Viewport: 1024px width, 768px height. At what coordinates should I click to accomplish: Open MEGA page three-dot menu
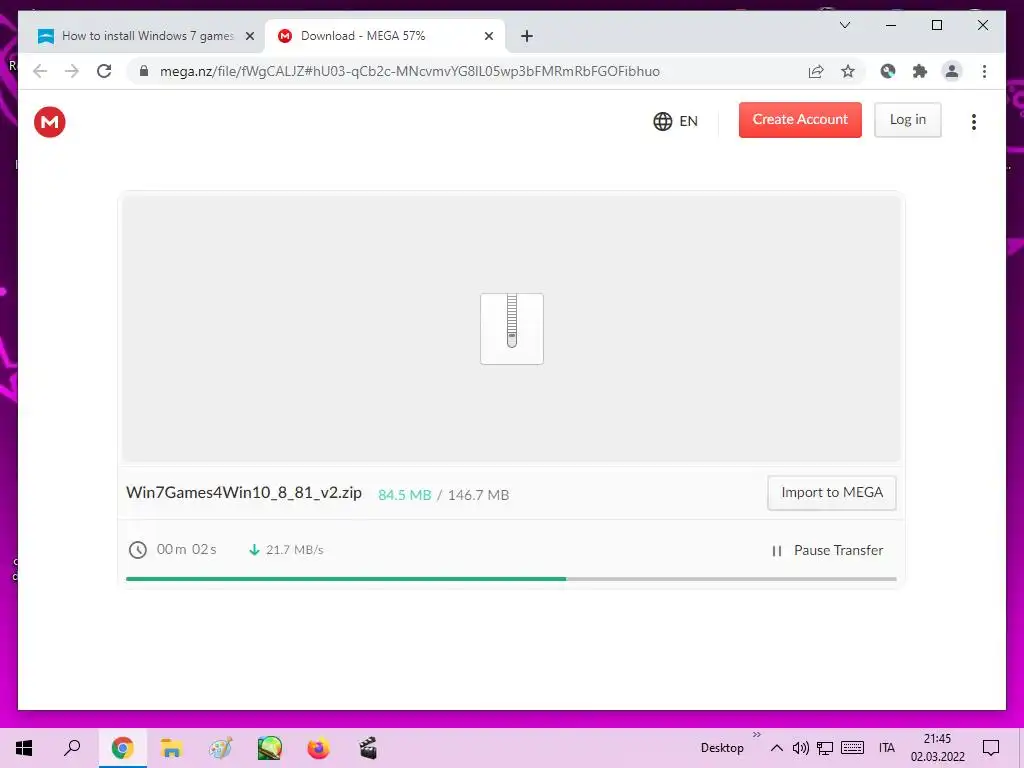(x=974, y=121)
